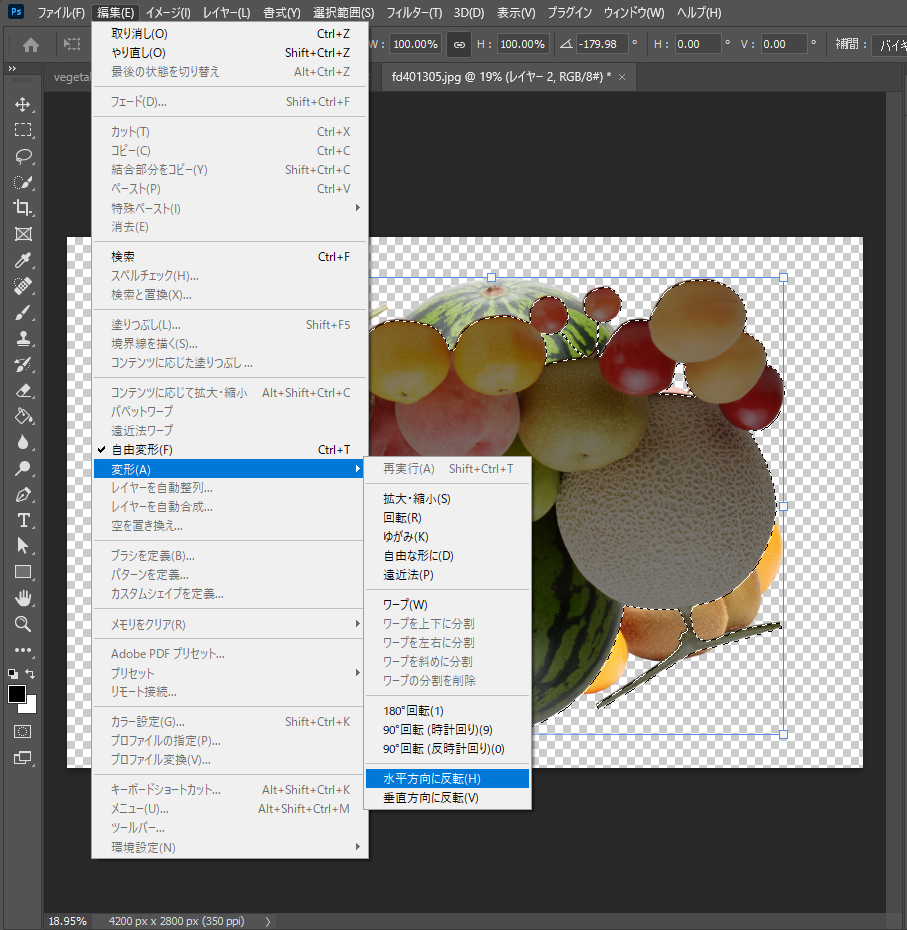Click the rotation angle input showing -179.98

[604, 44]
